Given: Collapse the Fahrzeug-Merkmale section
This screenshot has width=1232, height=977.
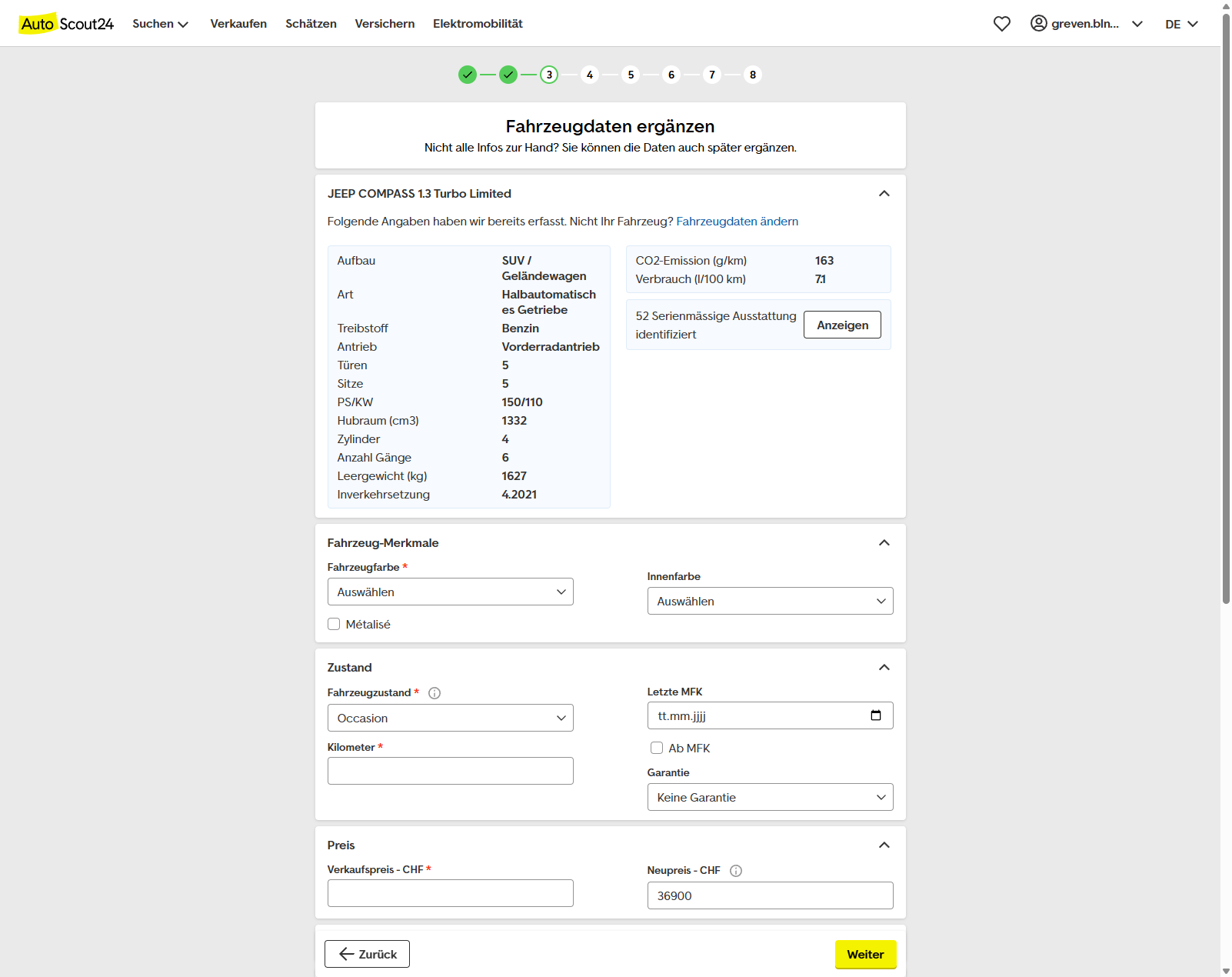Looking at the screenshot, I should coord(884,543).
